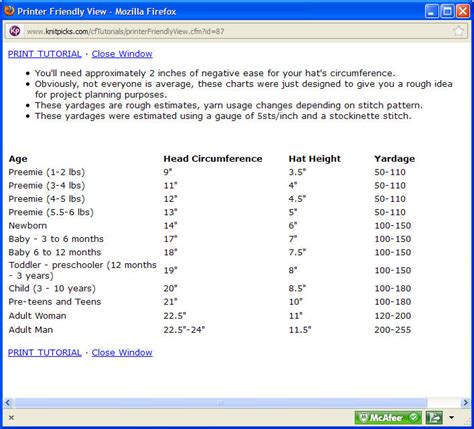Close the add-on bar with the x icon
Image resolution: width=474 pixels, height=429 pixels.
point(11,417)
